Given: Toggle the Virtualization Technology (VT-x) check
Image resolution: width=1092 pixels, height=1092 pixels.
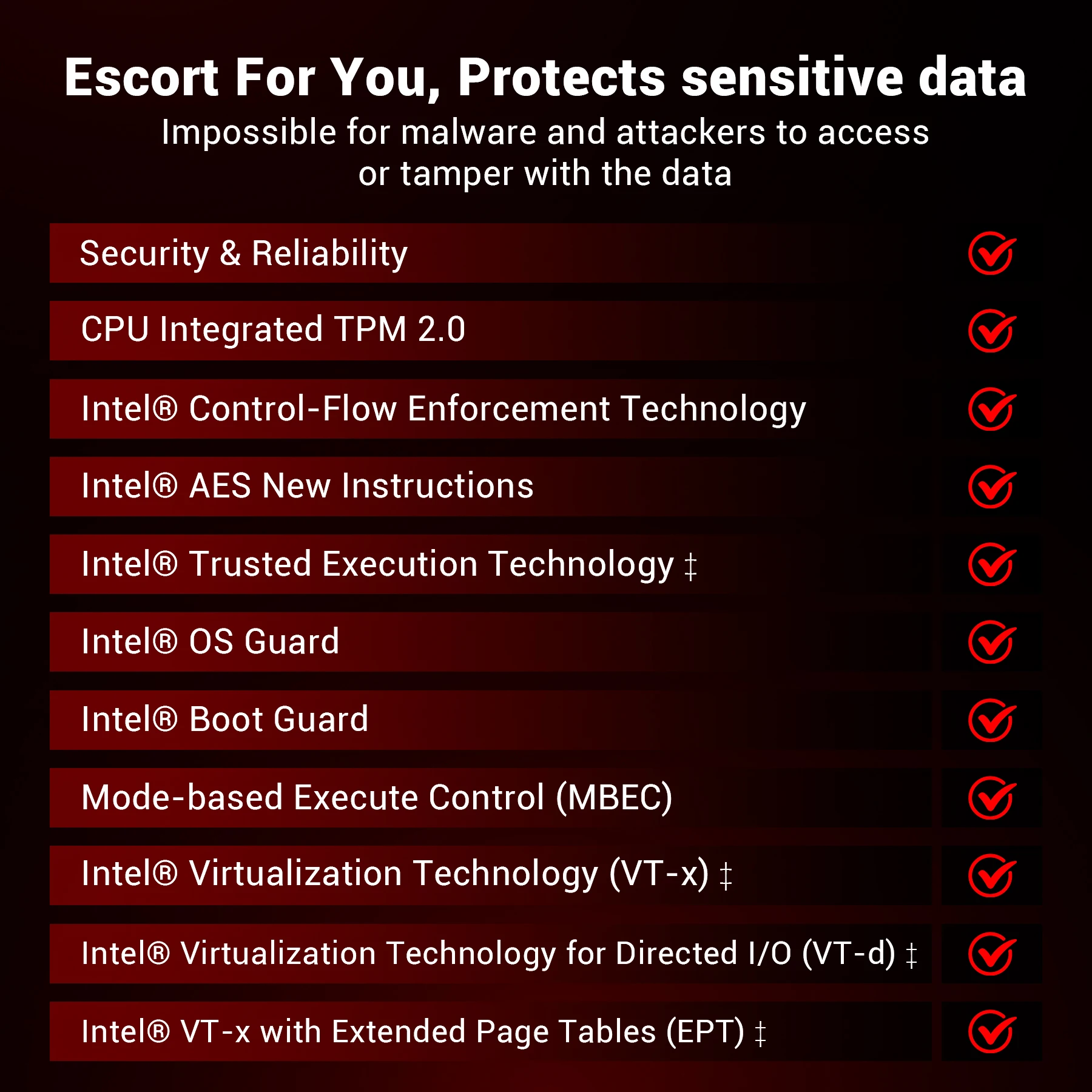Looking at the screenshot, I should pyautogui.click(x=991, y=875).
